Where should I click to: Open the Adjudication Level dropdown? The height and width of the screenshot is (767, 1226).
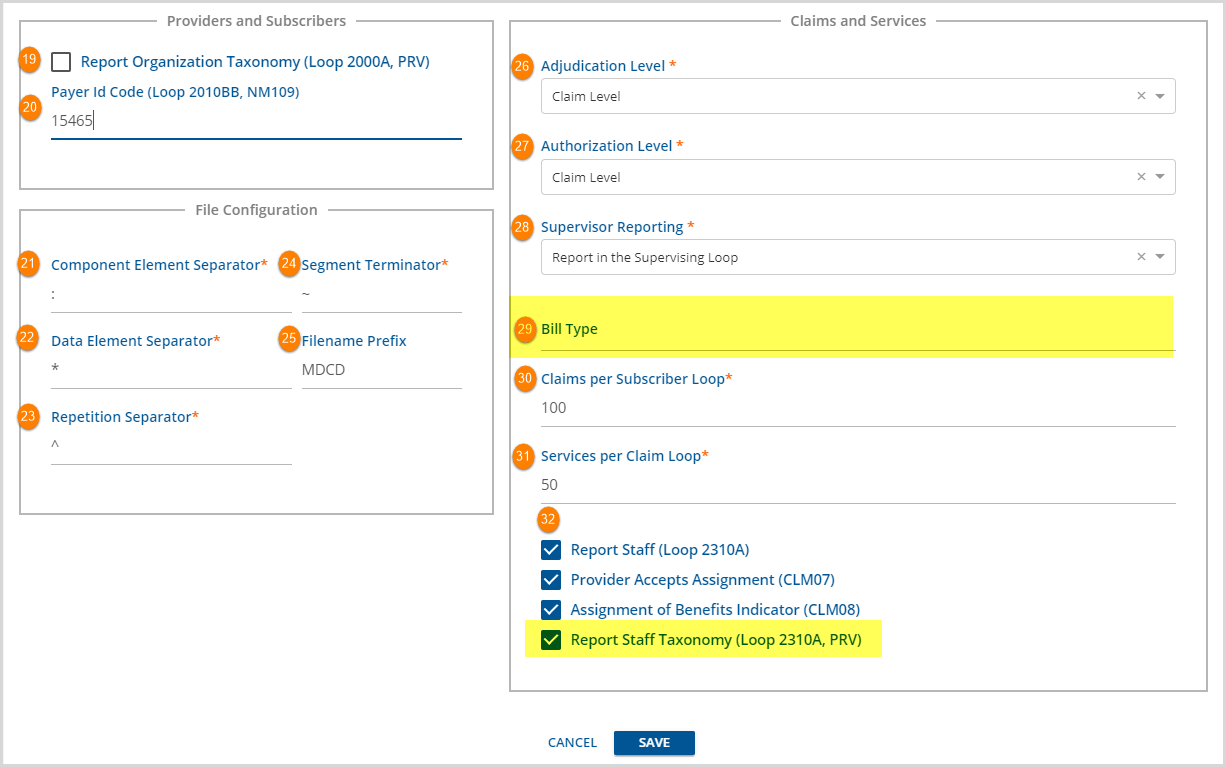1161,96
